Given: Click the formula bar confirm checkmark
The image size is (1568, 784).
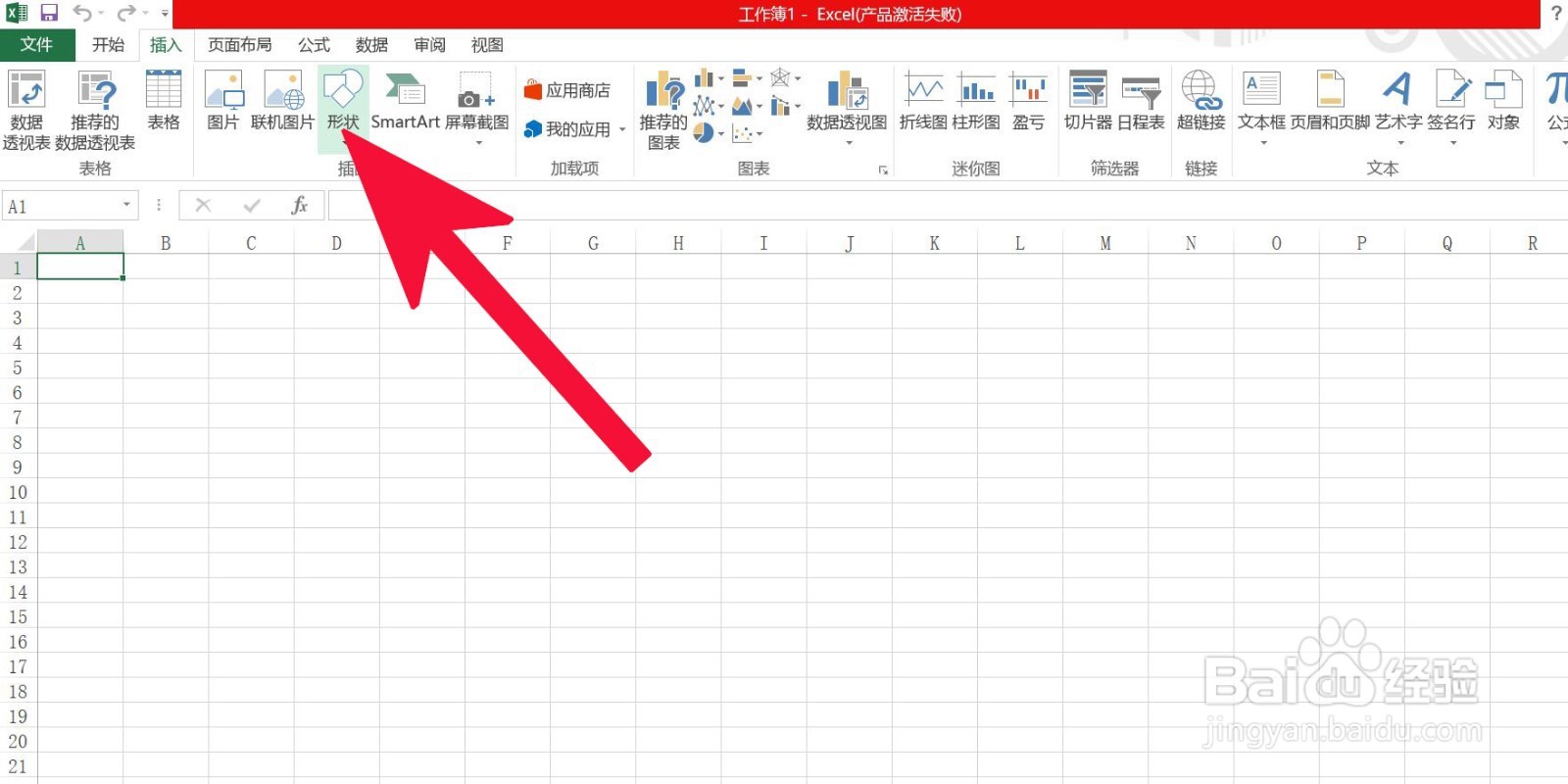Looking at the screenshot, I should (x=252, y=205).
